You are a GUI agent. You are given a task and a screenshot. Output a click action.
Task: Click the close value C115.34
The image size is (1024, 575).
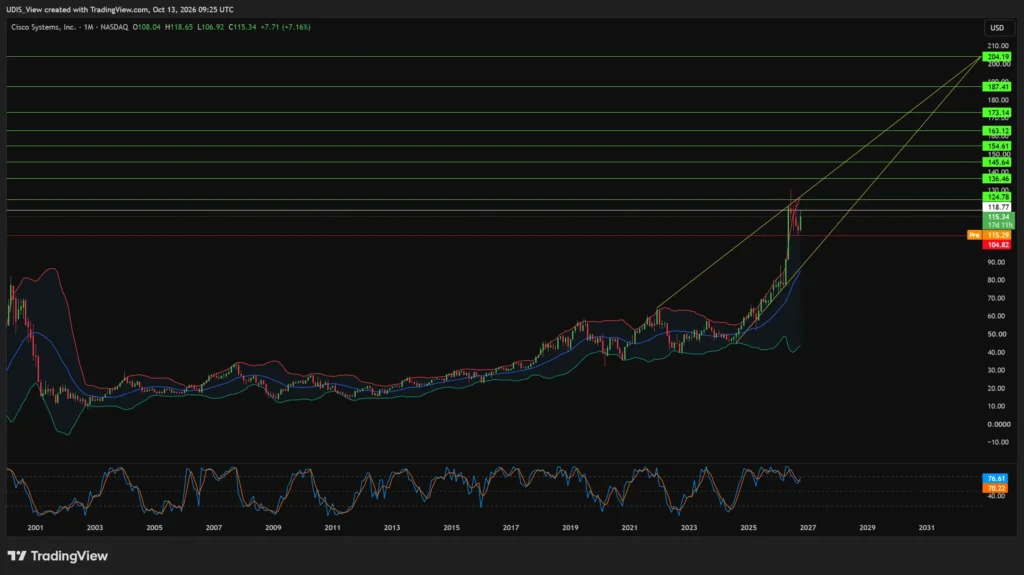click(242, 27)
